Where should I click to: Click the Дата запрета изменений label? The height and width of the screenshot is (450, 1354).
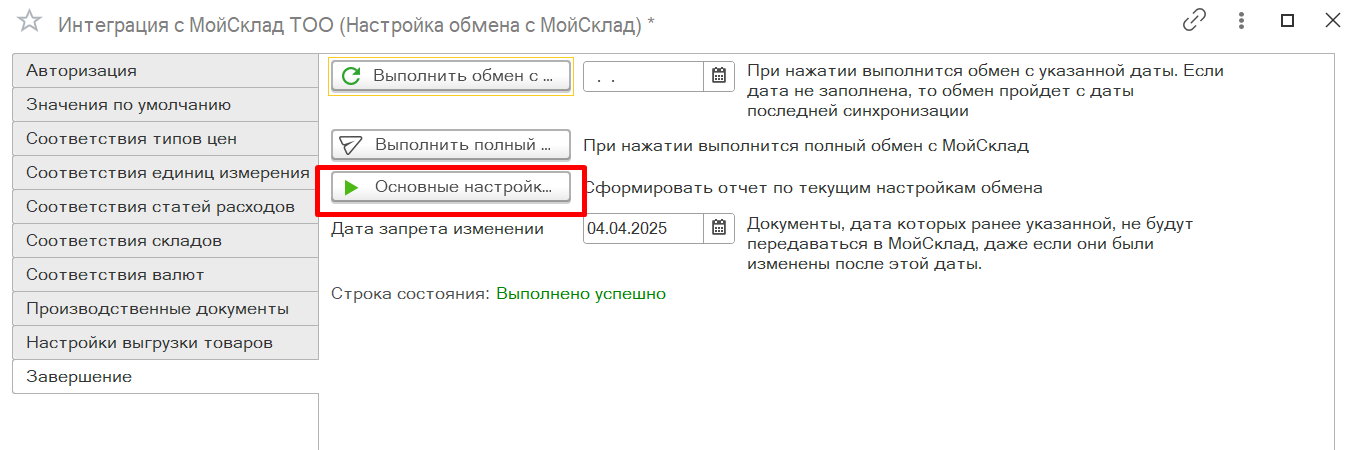(x=437, y=228)
